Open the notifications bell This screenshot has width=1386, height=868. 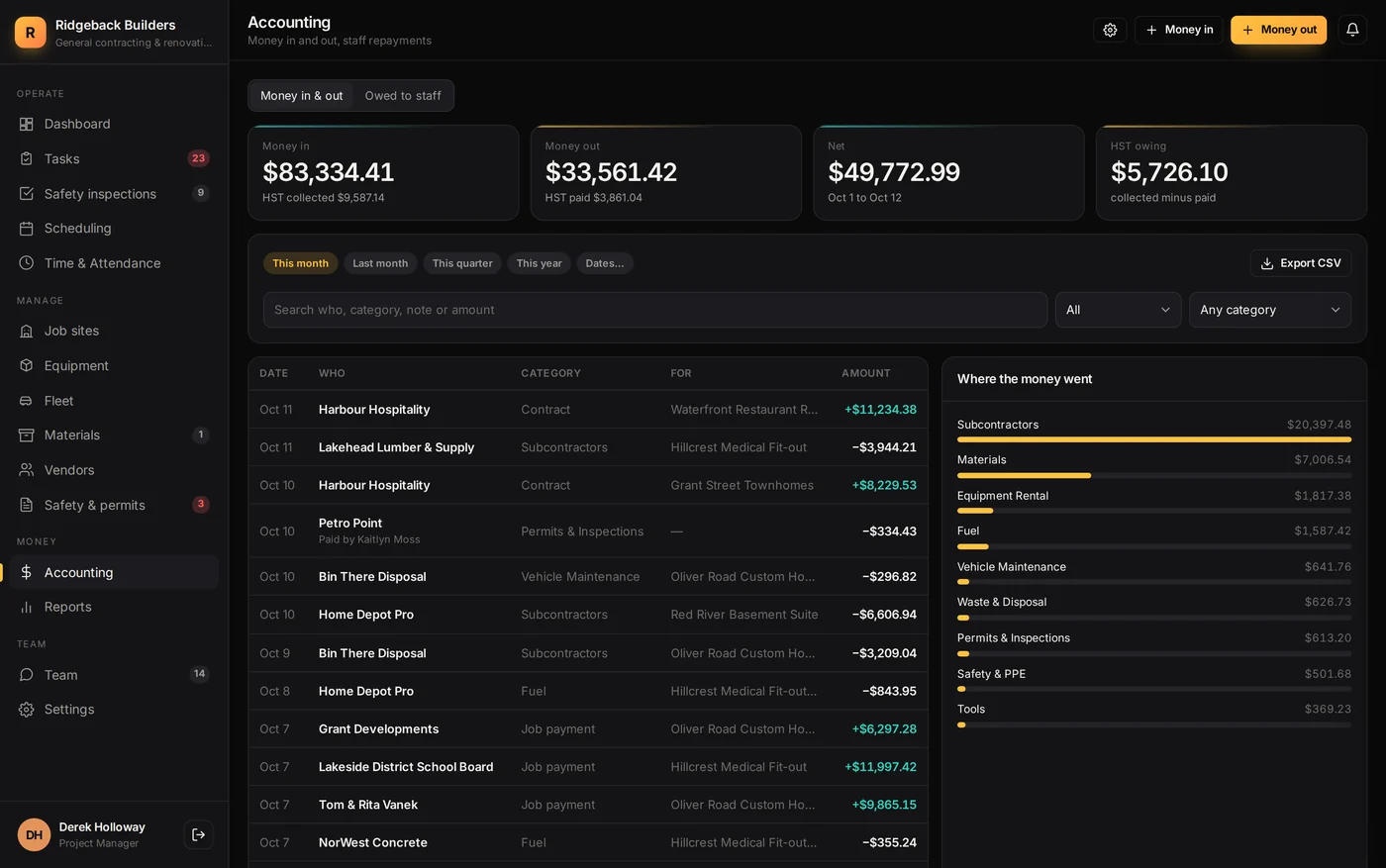point(1352,30)
